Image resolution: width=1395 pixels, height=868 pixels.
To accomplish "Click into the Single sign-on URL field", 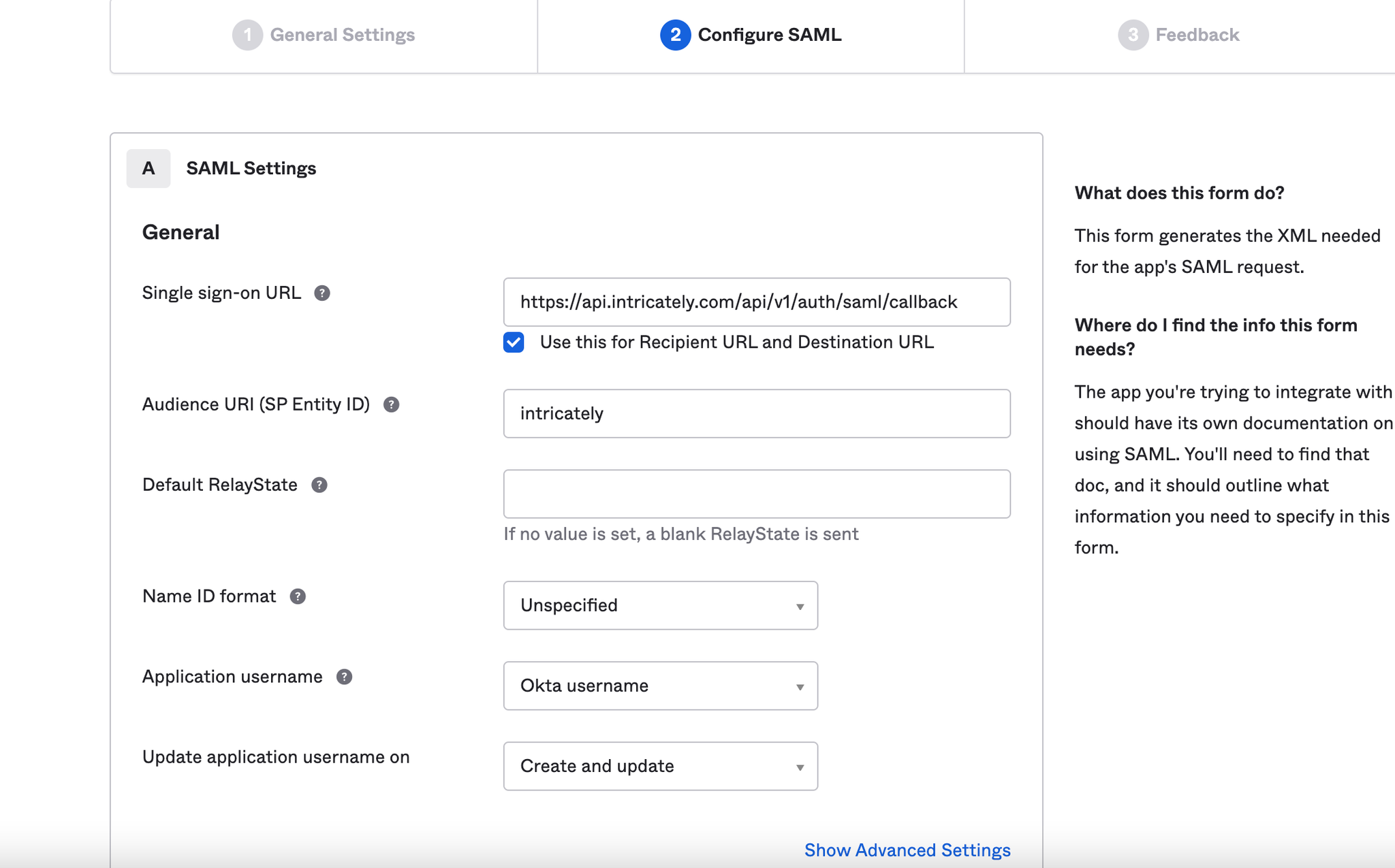I will click(x=756, y=302).
